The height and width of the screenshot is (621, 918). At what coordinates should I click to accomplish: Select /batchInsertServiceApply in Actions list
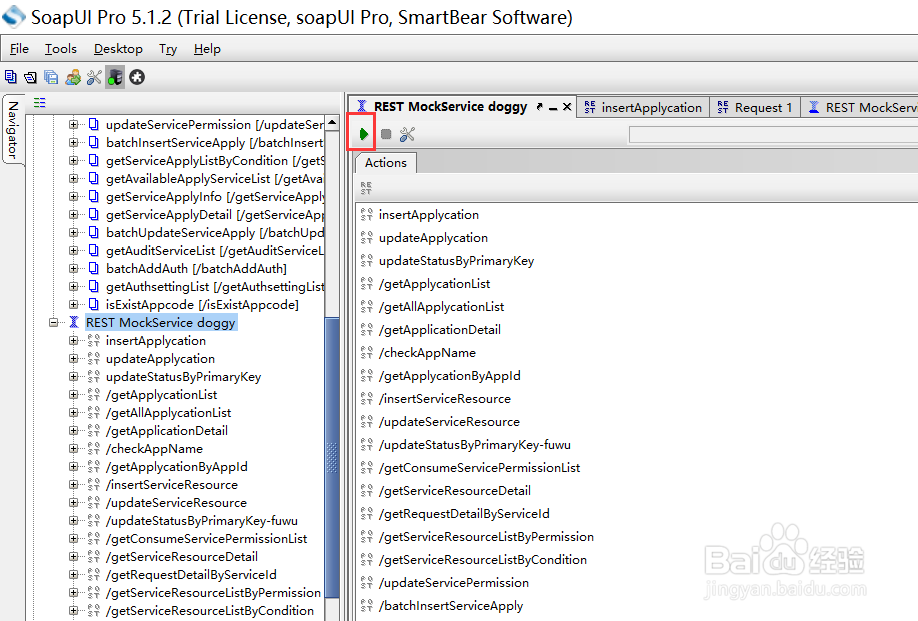451,606
